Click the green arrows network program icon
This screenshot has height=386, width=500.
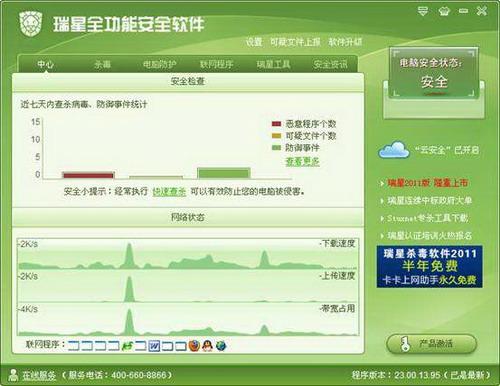127,346
